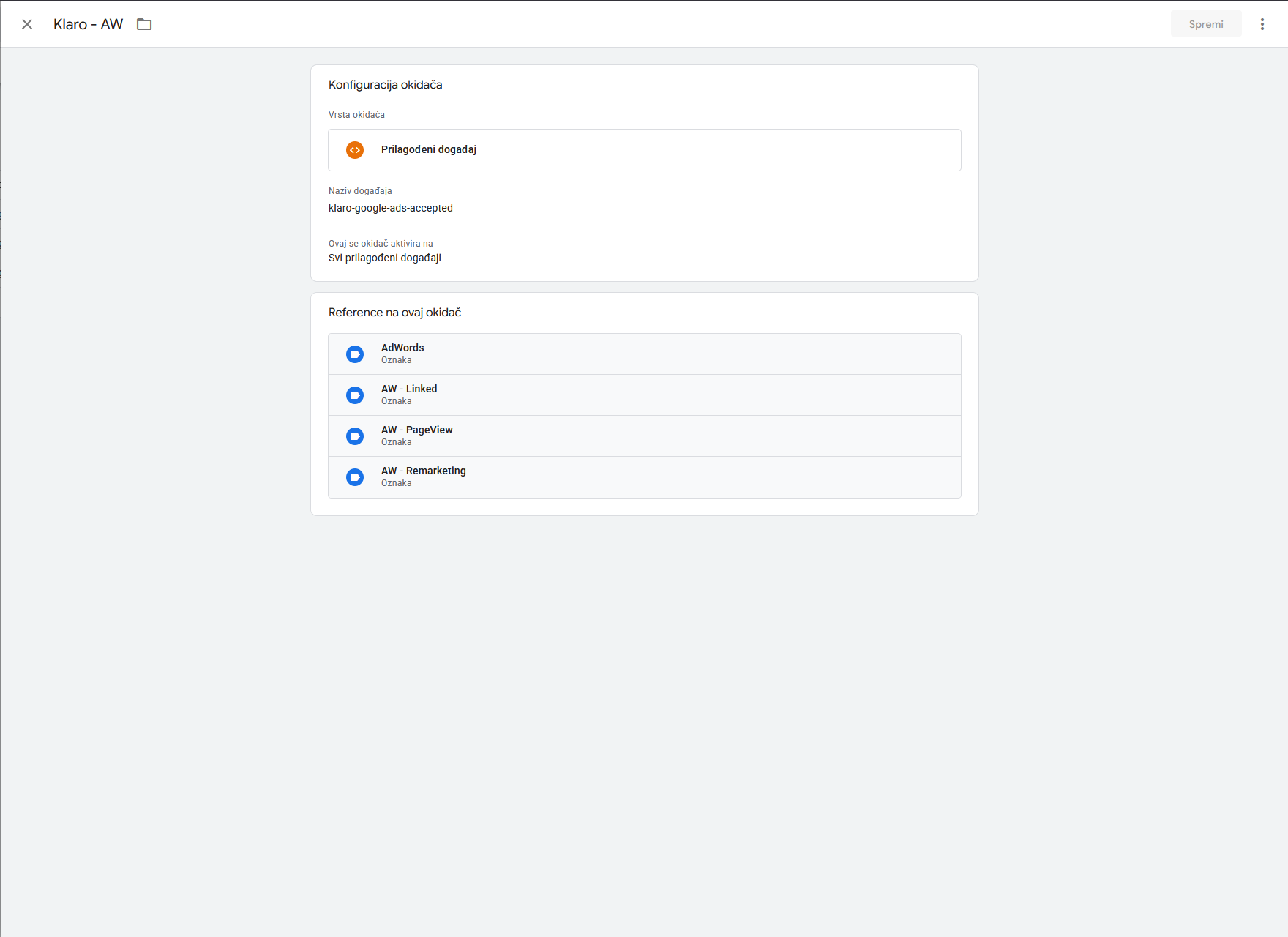Open the AW - Remarketing tag reference
The width and height of the screenshot is (1288, 937).
(645, 477)
